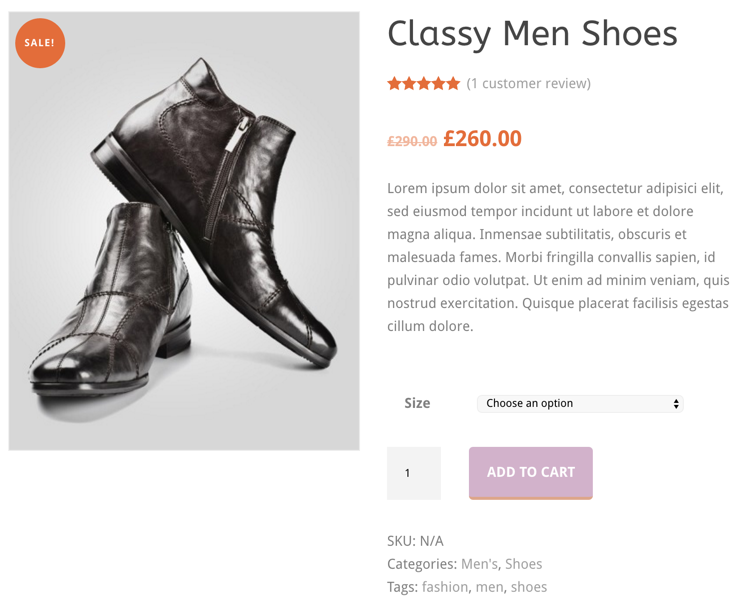
Task: Open the Shoes category link
Action: click(x=523, y=564)
